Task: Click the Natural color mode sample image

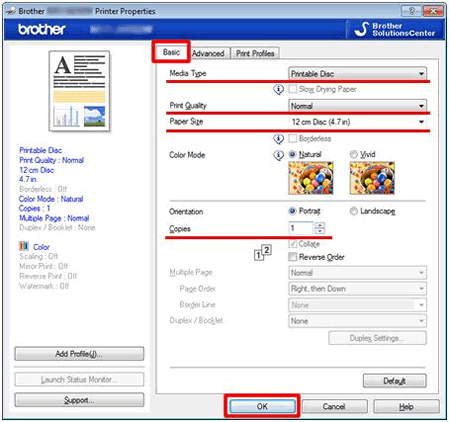Action: (x=311, y=178)
